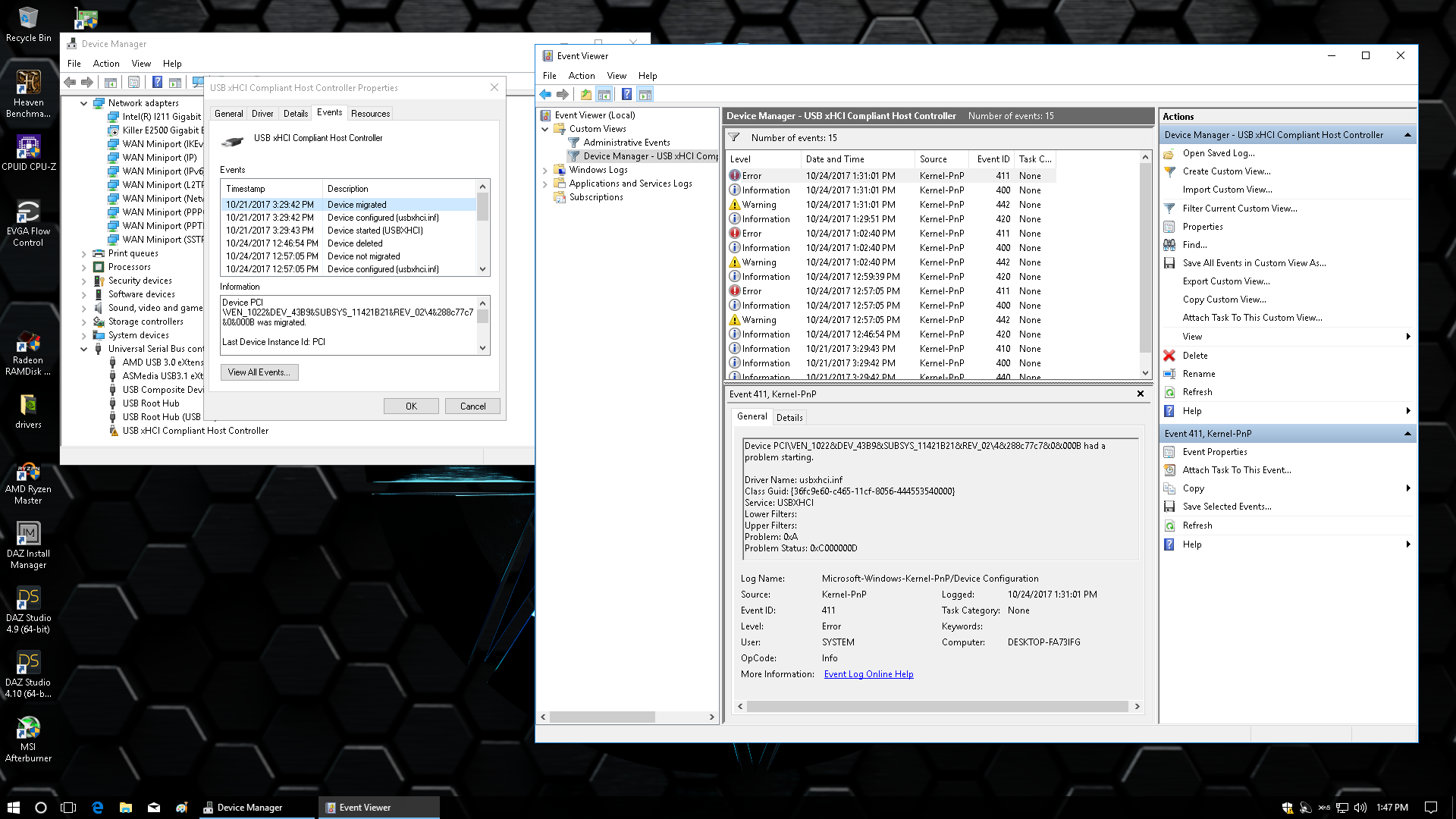Collapse the Custom Views tree node
The height and width of the screenshot is (819, 1456).
point(544,130)
